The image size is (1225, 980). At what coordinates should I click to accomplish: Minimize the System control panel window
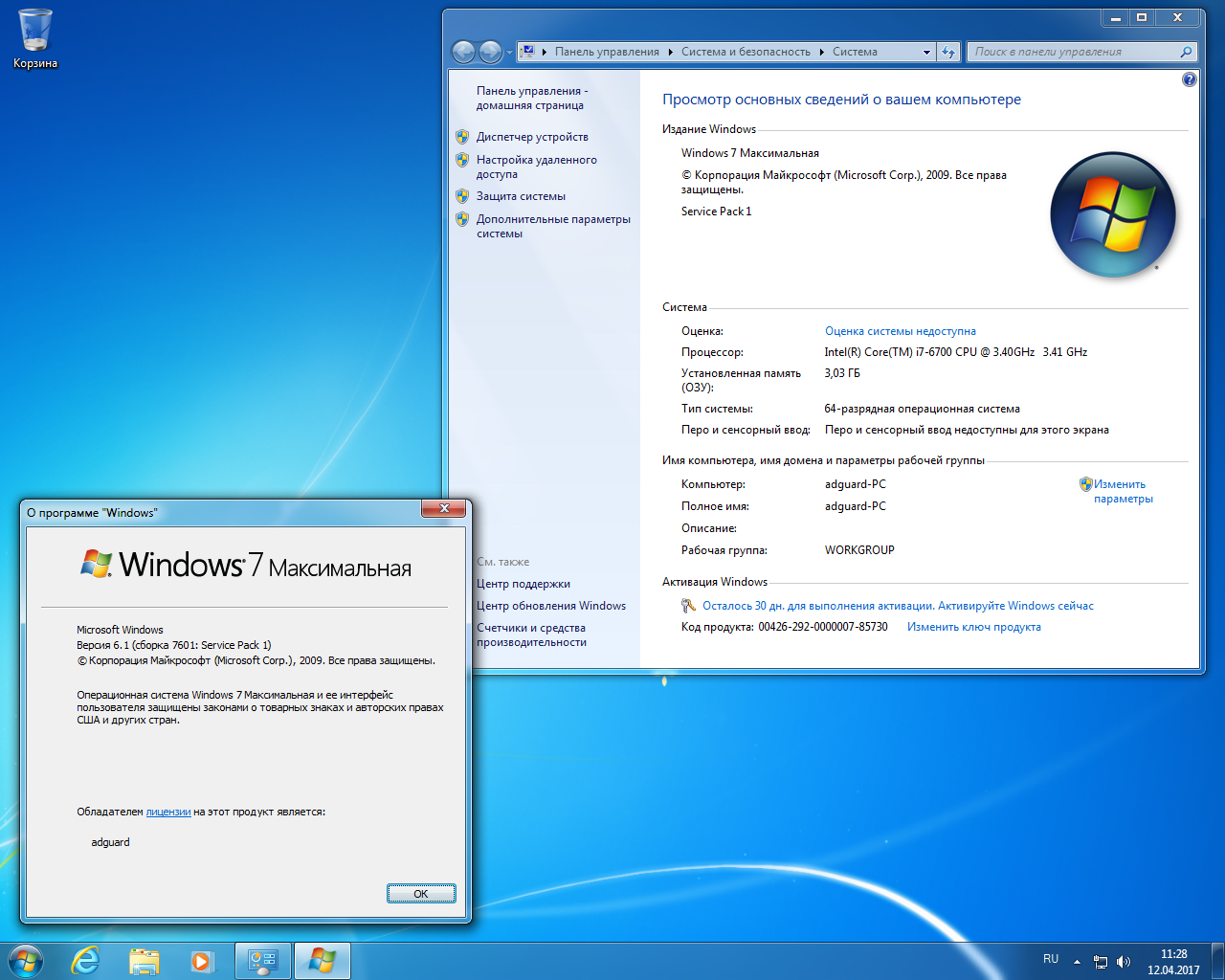[1115, 17]
